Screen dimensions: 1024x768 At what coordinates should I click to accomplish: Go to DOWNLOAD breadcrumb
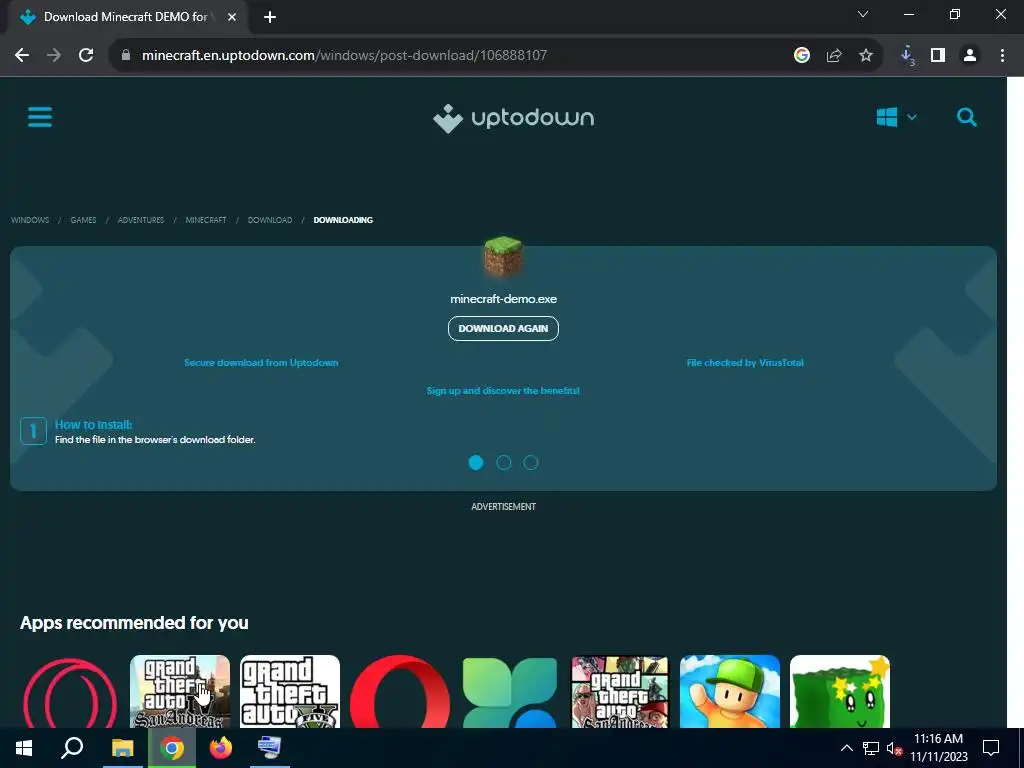click(x=270, y=220)
